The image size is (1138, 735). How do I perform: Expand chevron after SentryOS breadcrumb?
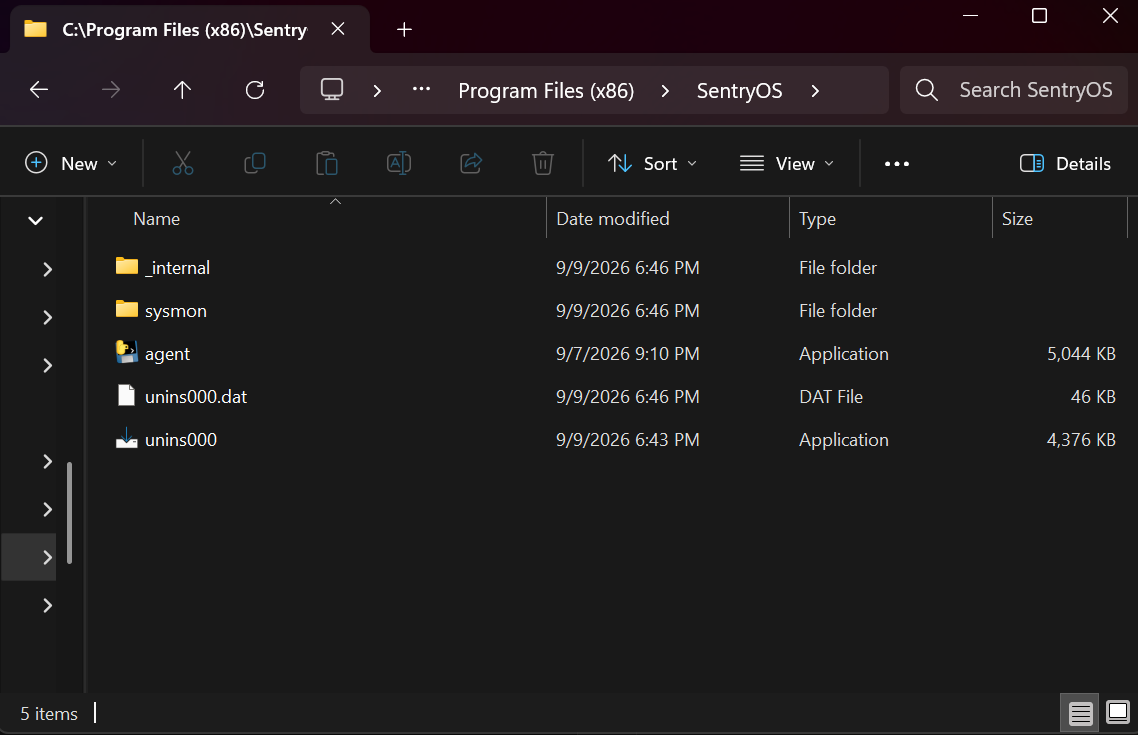[x=815, y=91]
